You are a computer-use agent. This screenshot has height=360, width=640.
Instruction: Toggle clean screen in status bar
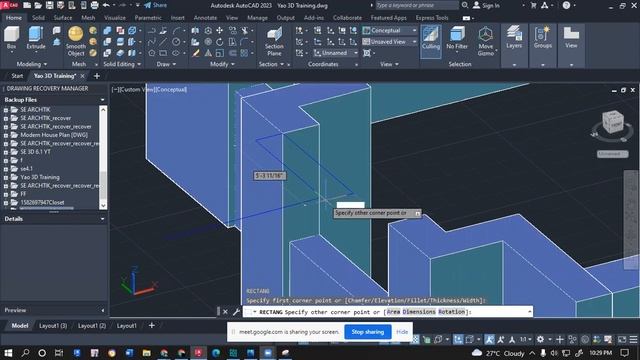click(x=622, y=339)
